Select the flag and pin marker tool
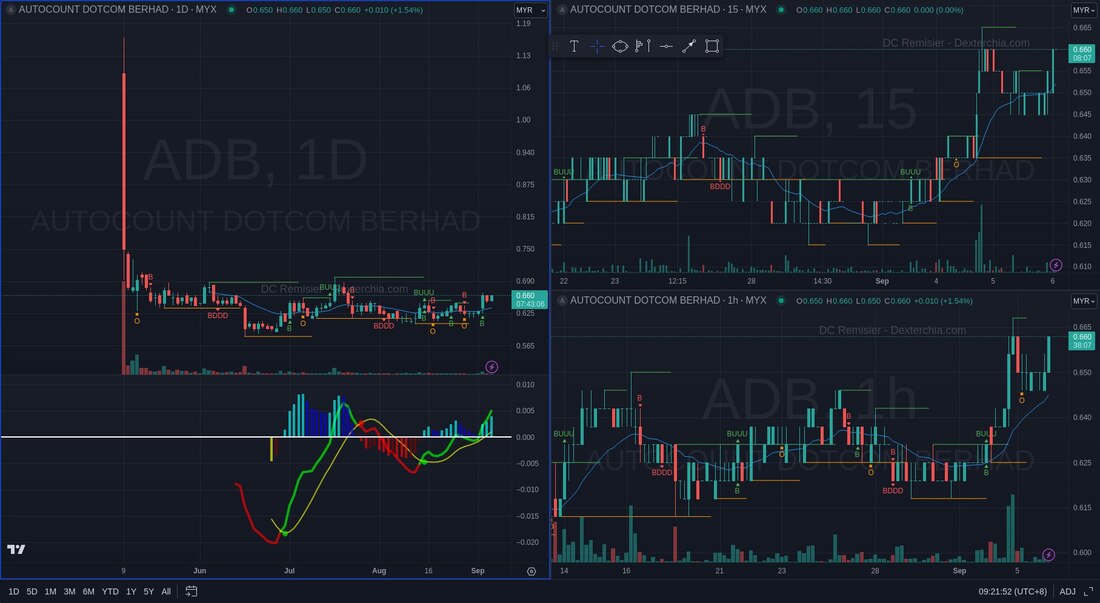1100x603 pixels. pos(643,46)
